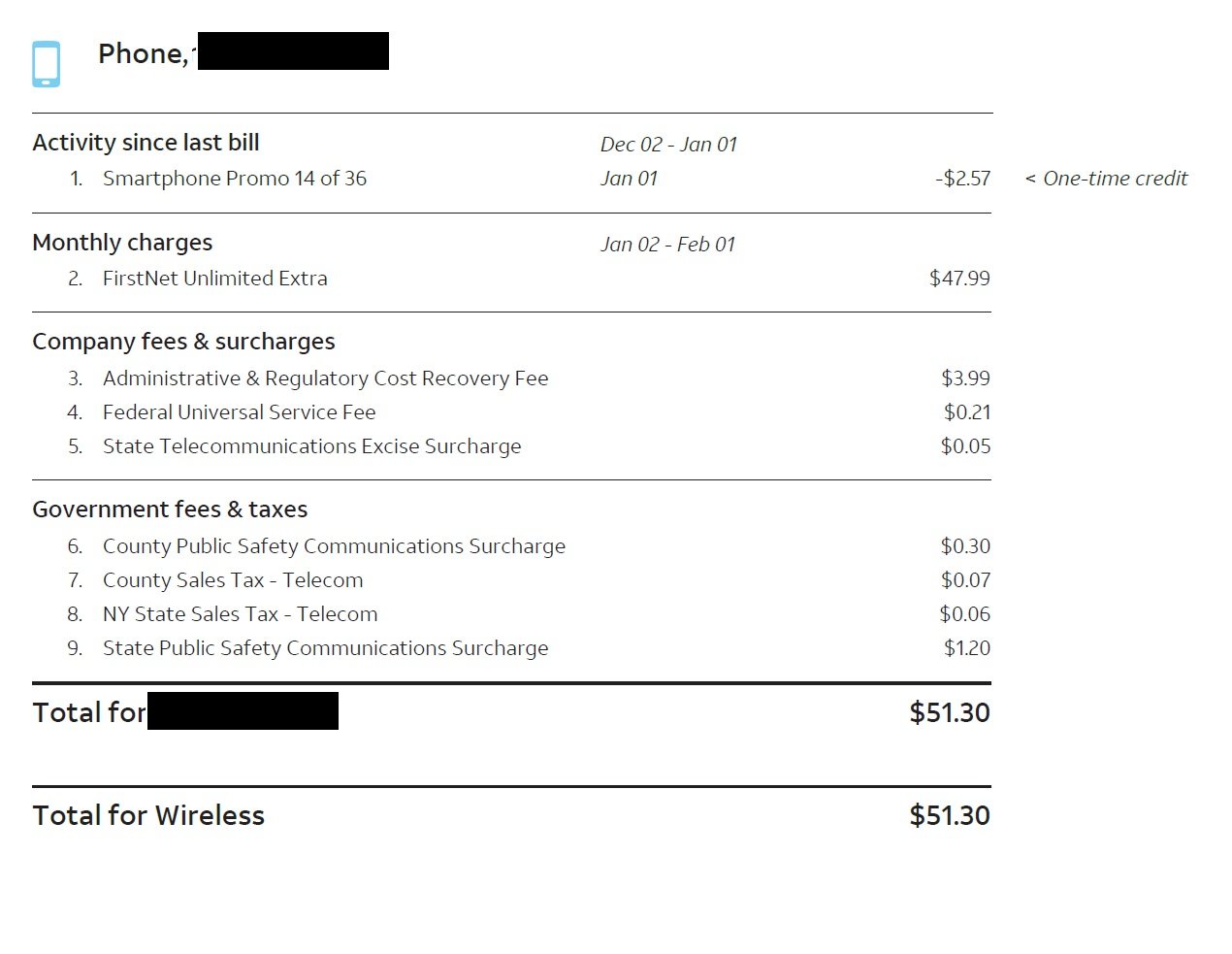Click the Phone heading text

142,54
